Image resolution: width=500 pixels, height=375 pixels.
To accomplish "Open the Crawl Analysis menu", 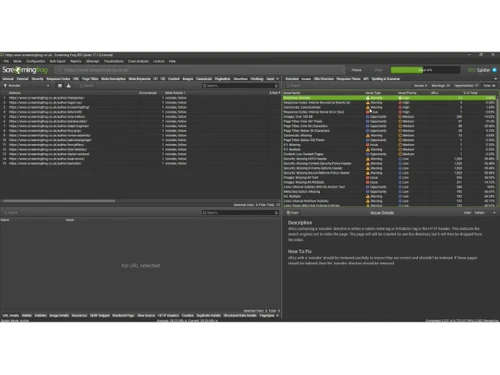I will click(139, 61).
